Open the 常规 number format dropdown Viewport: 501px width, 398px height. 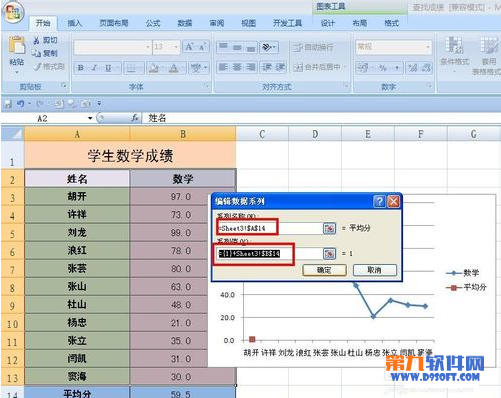click(x=428, y=47)
